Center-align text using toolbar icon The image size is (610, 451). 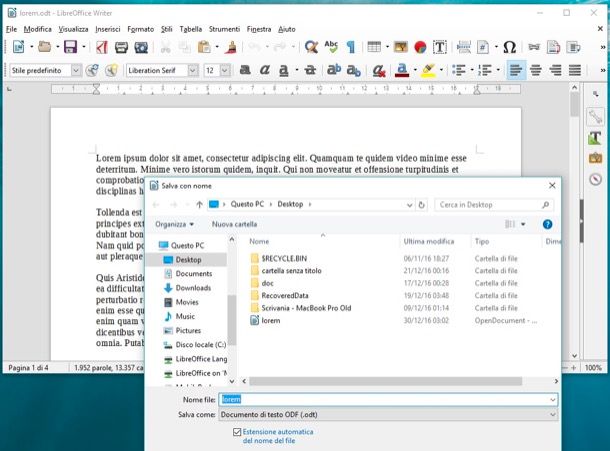(x=536, y=71)
